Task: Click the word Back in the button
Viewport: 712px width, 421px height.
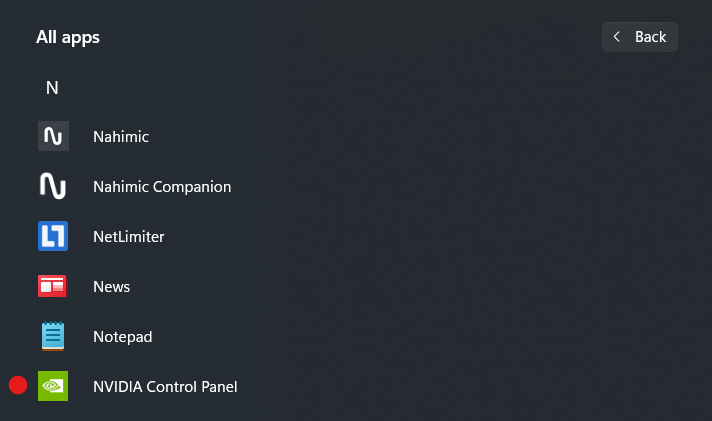Action: click(x=650, y=37)
